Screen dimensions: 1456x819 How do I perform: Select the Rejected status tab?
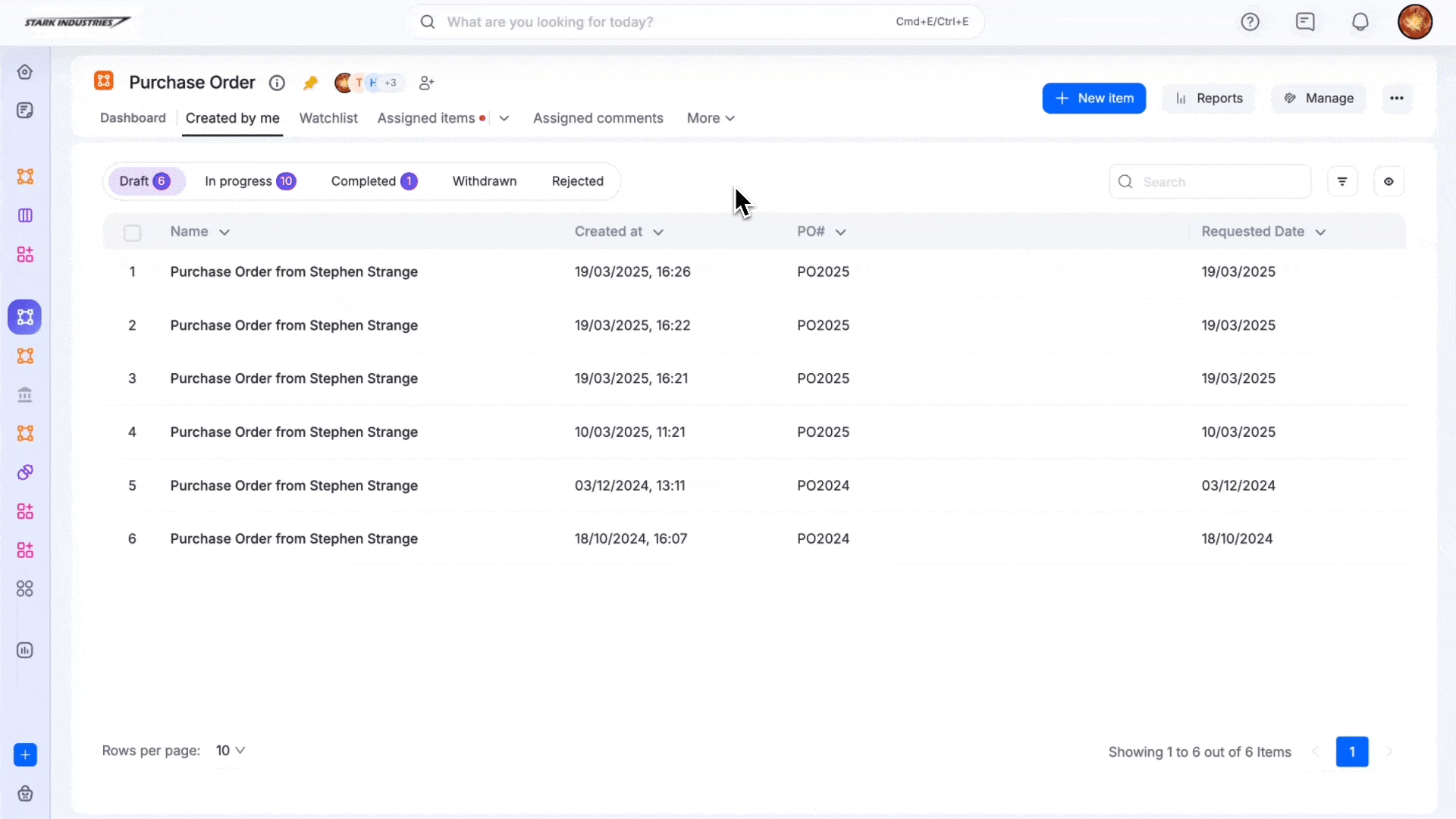click(x=578, y=181)
